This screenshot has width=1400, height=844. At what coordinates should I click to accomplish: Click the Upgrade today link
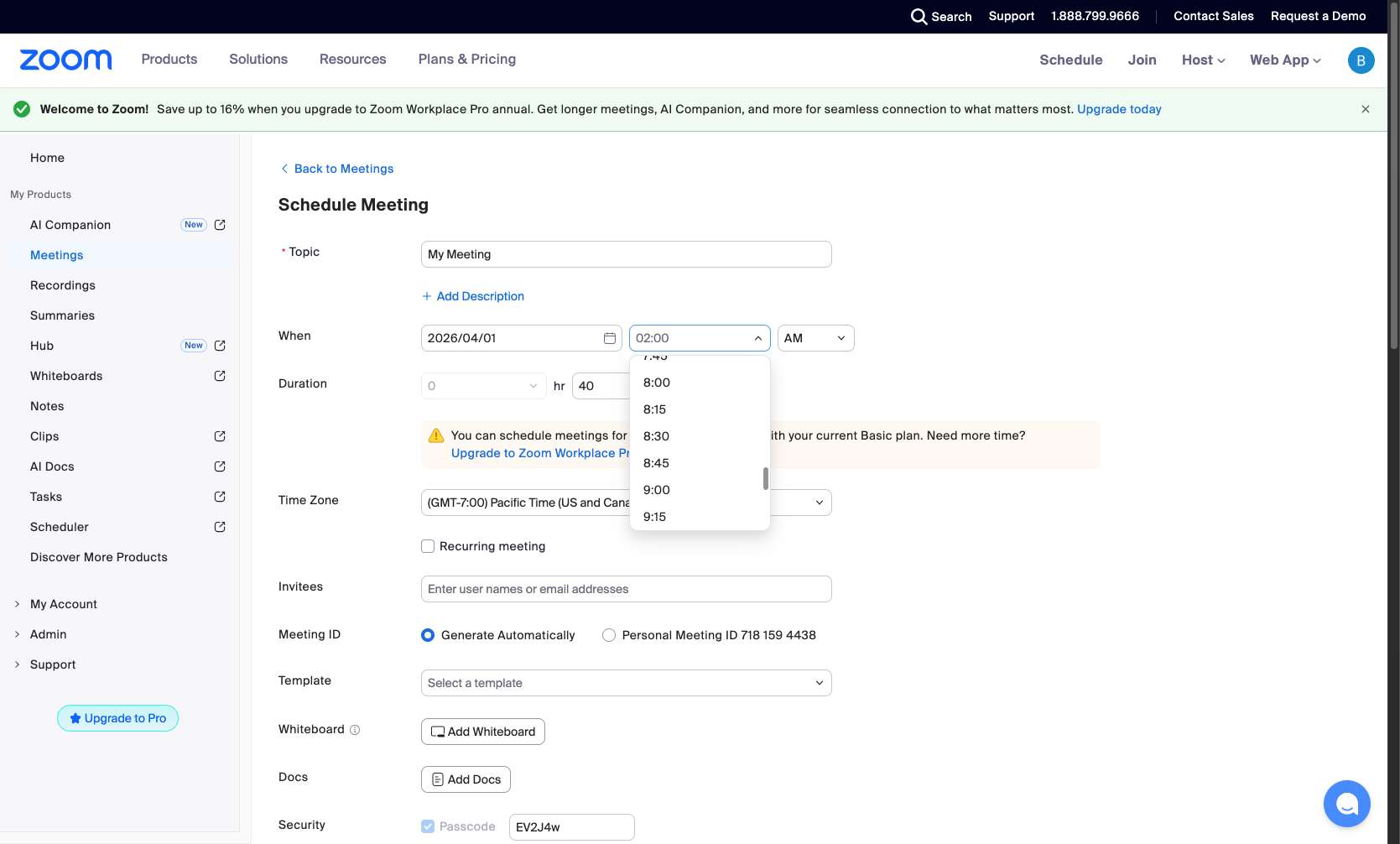(x=1119, y=109)
